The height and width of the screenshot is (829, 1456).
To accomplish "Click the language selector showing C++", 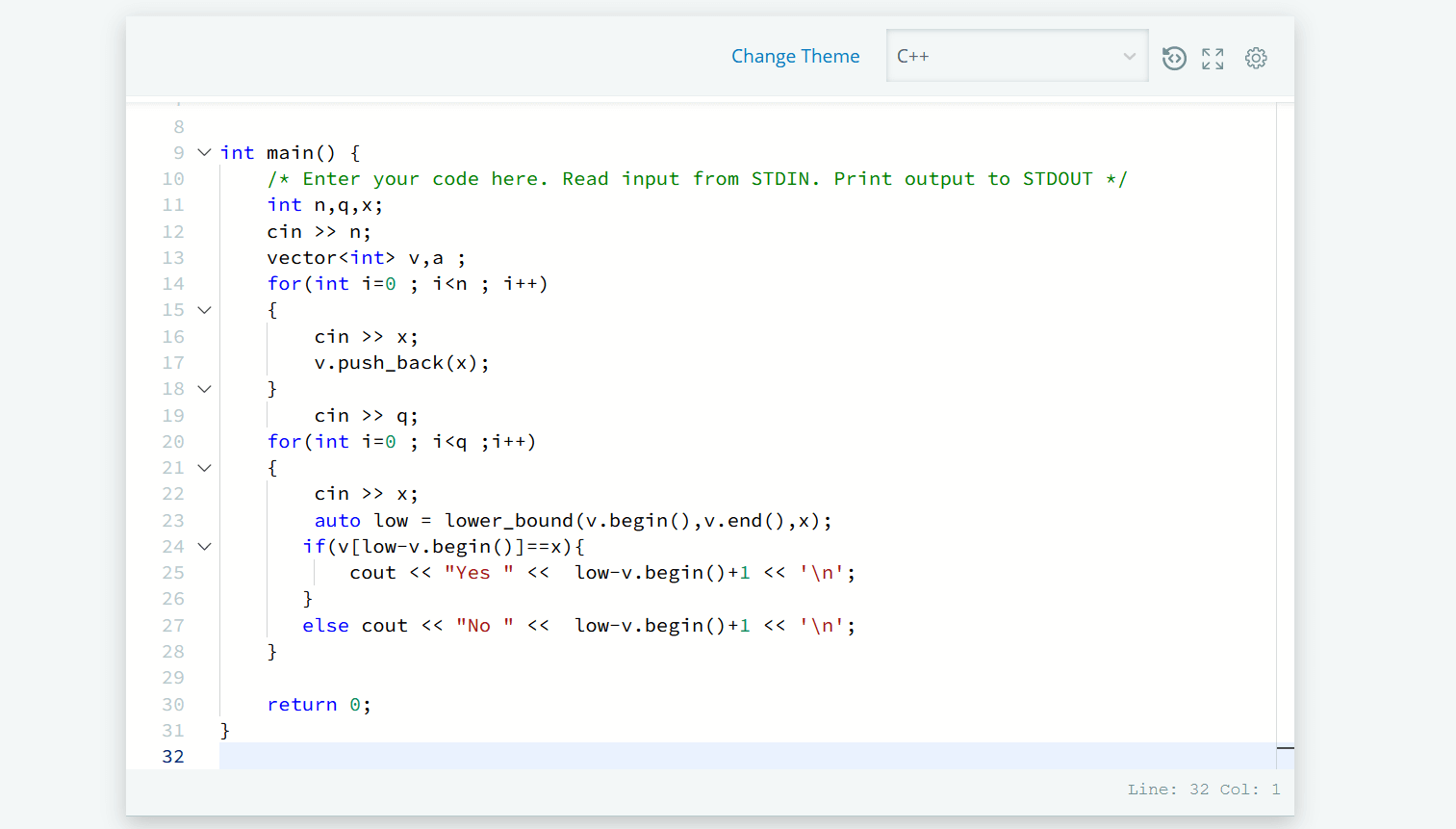I will (x=1016, y=56).
